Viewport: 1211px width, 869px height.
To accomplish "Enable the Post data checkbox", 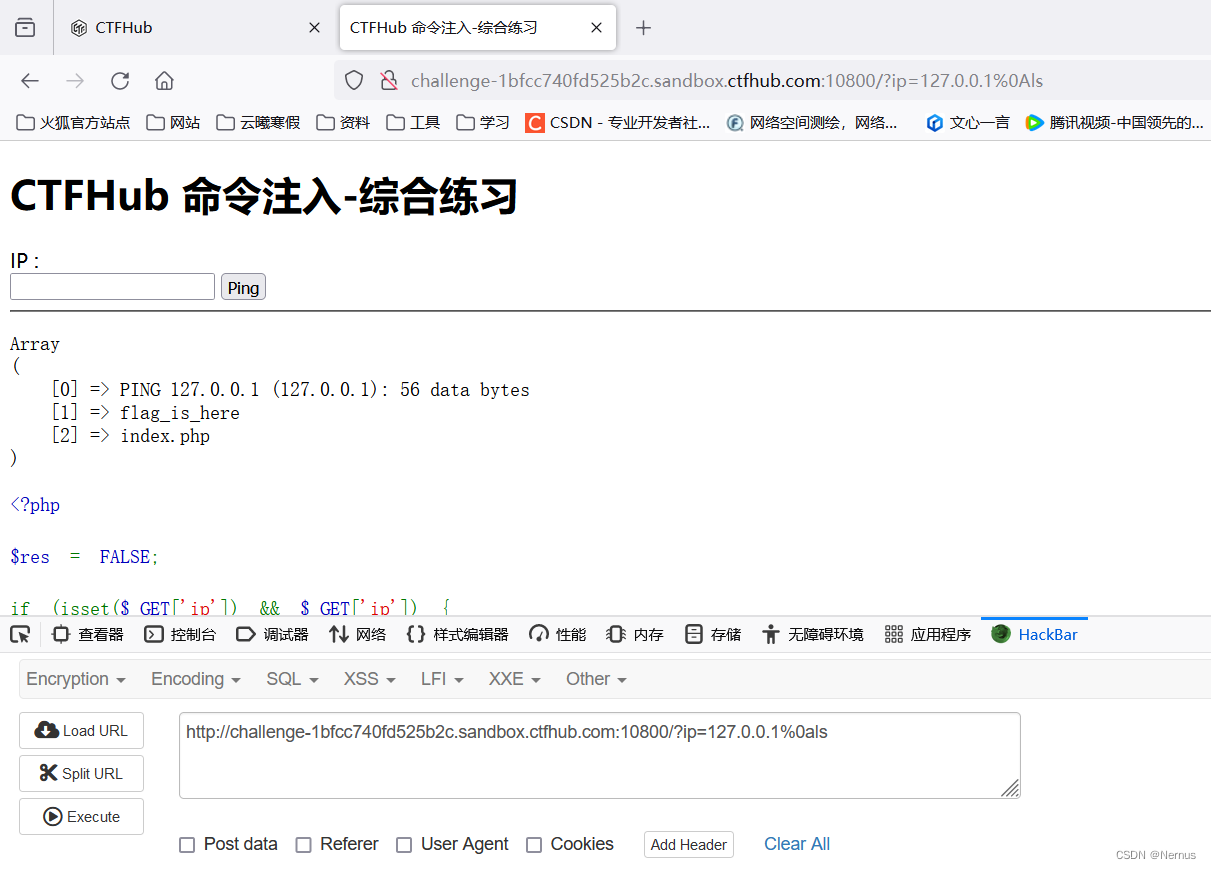I will (x=187, y=845).
